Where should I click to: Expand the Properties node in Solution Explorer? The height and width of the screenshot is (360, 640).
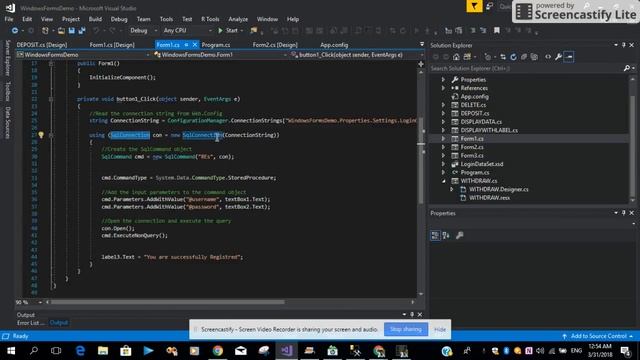443,80
